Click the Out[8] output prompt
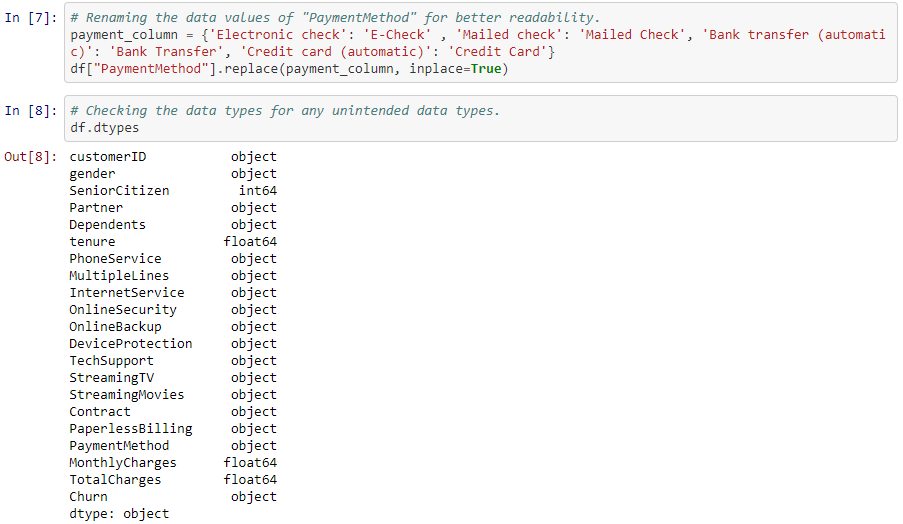This screenshot has height=524, width=903. pos(32,157)
